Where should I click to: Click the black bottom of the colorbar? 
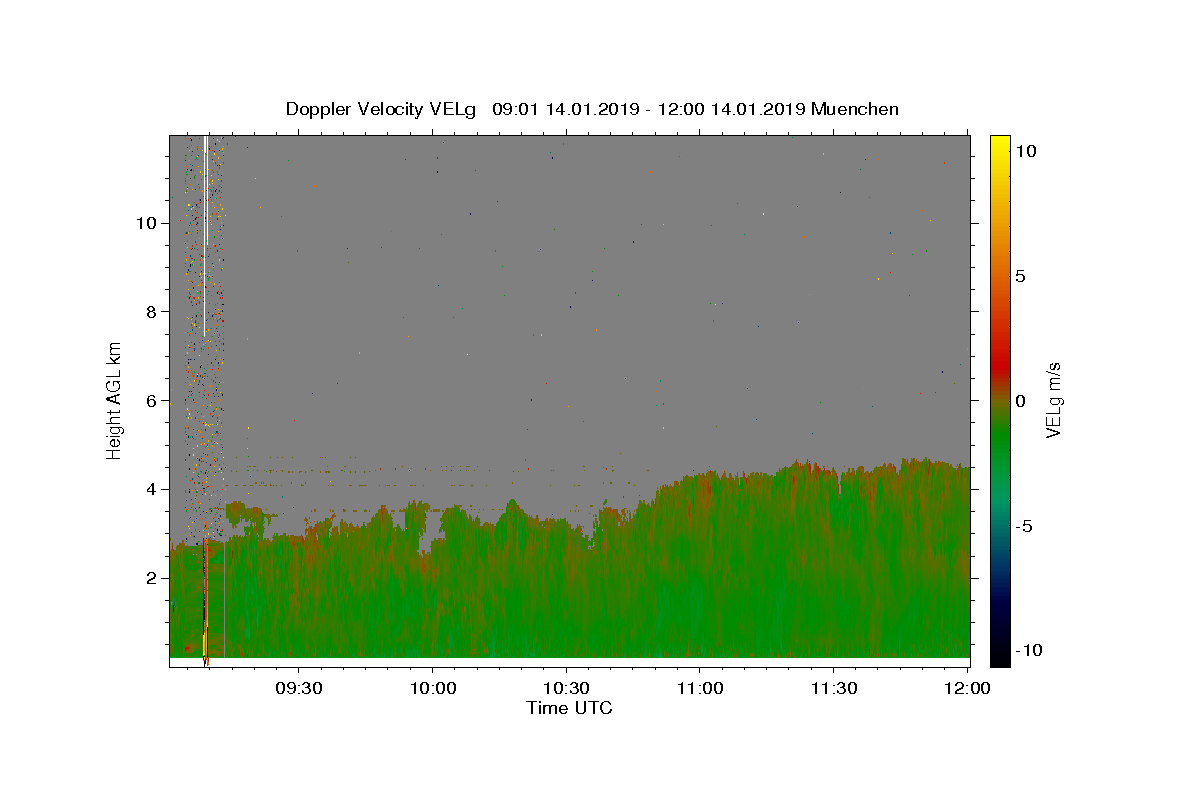1000,657
